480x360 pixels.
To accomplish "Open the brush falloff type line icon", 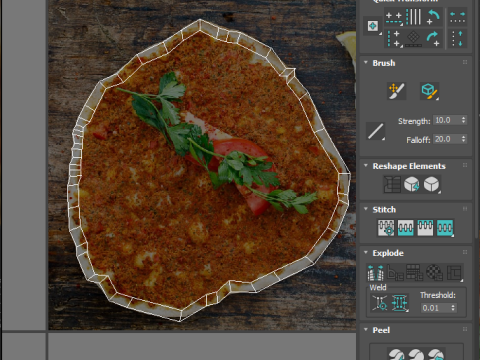I will tap(375, 131).
